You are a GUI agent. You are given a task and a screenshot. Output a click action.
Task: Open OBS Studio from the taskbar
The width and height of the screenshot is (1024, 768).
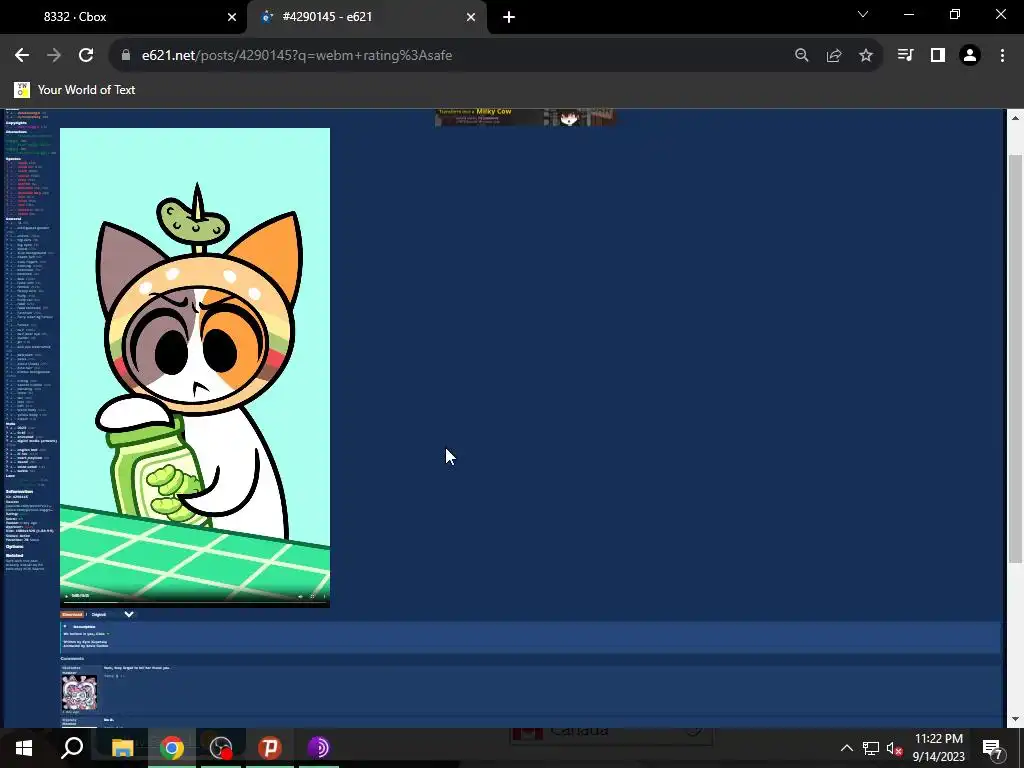(x=221, y=748)
